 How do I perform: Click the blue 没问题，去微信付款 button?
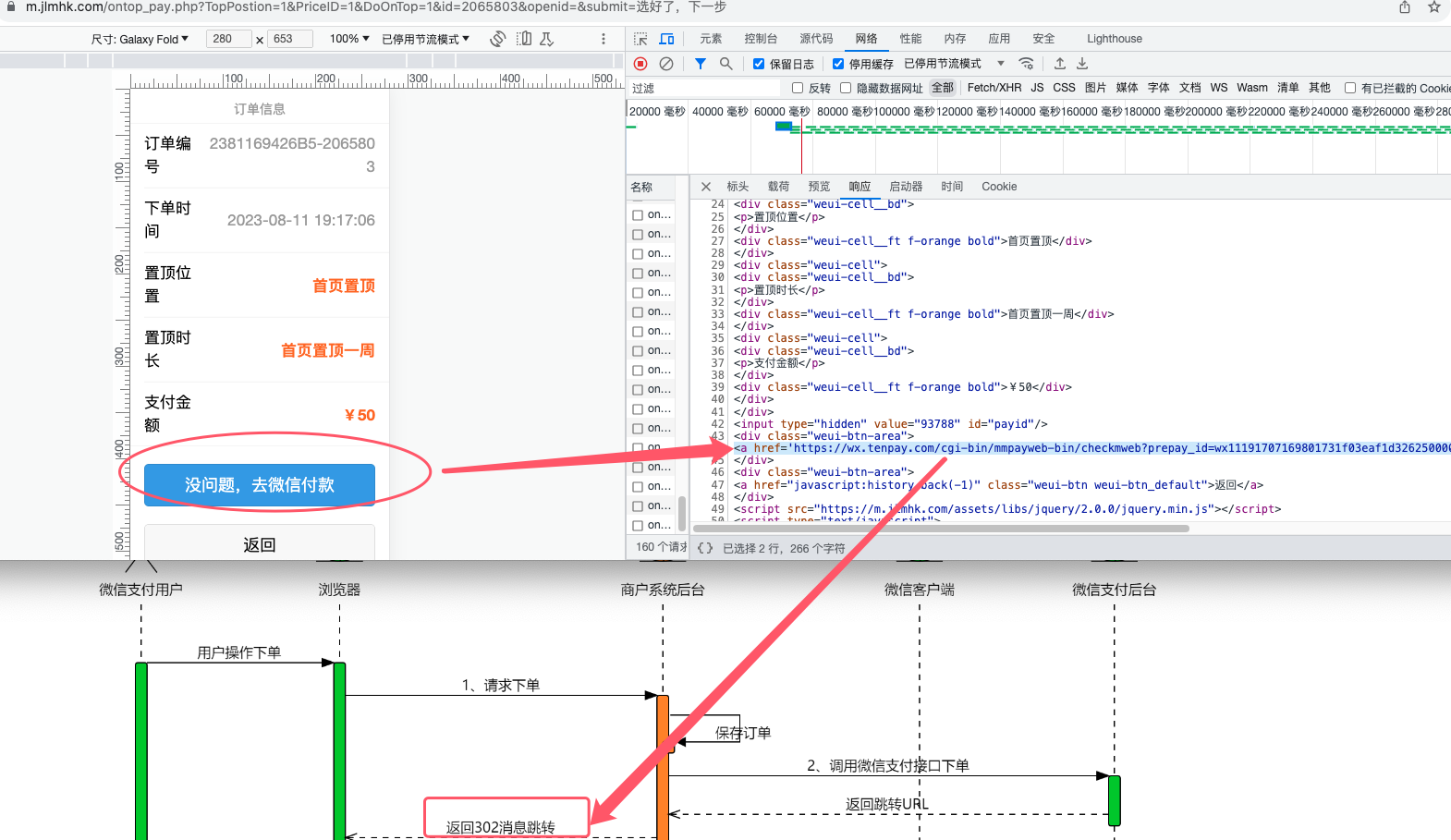coord(260,485)
